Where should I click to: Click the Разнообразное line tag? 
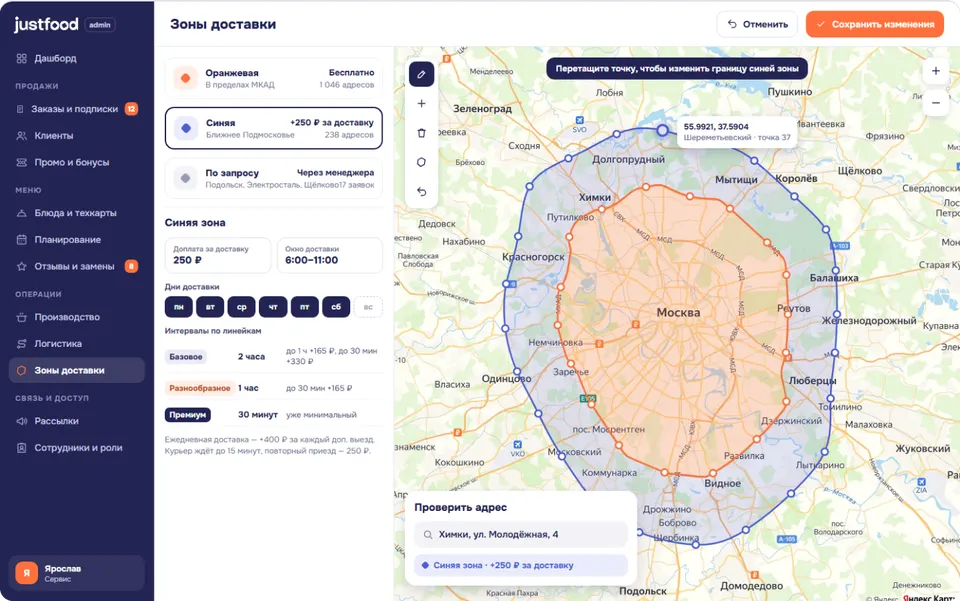pyautogui.click(x=200, y=388)
